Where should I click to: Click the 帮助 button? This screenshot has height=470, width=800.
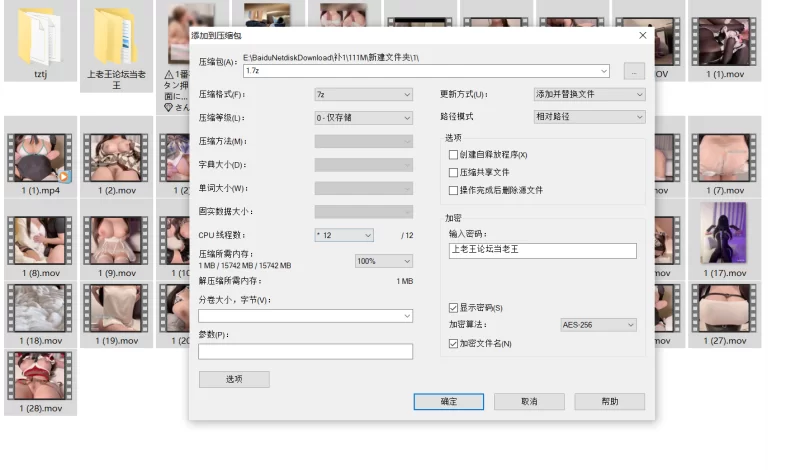click(x=610, y=402)
